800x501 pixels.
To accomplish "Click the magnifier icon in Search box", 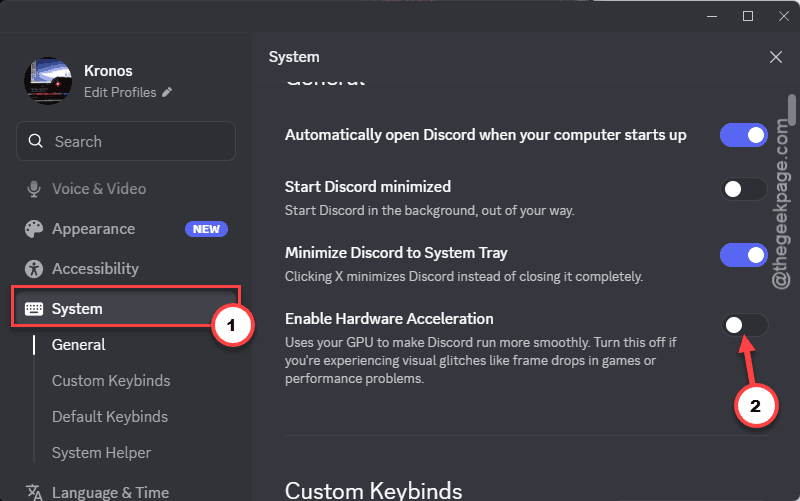I will (x=35, y=141).
